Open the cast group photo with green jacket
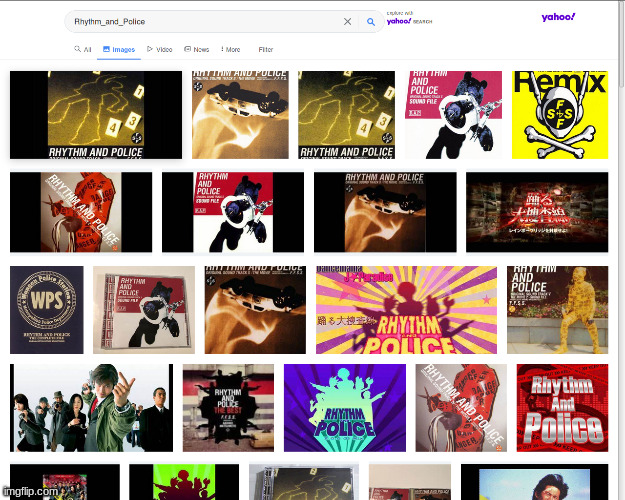 91,407
